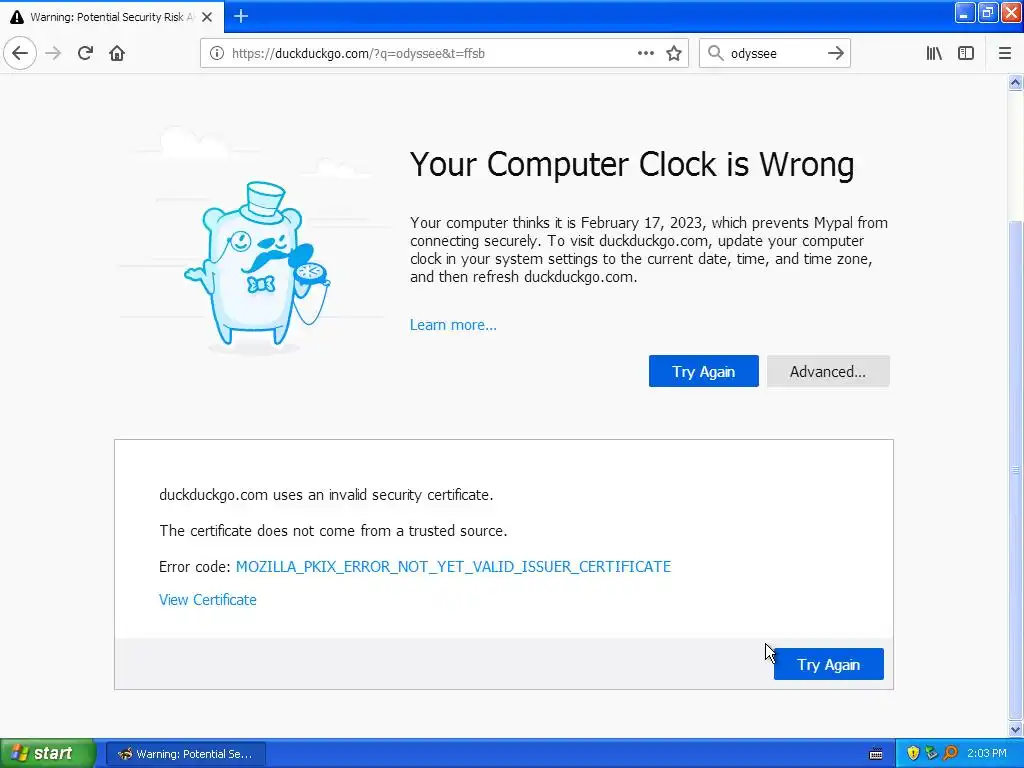The image size is (1024, 768).
Task: Open the security shield tray icon
Action: point(913,753)
